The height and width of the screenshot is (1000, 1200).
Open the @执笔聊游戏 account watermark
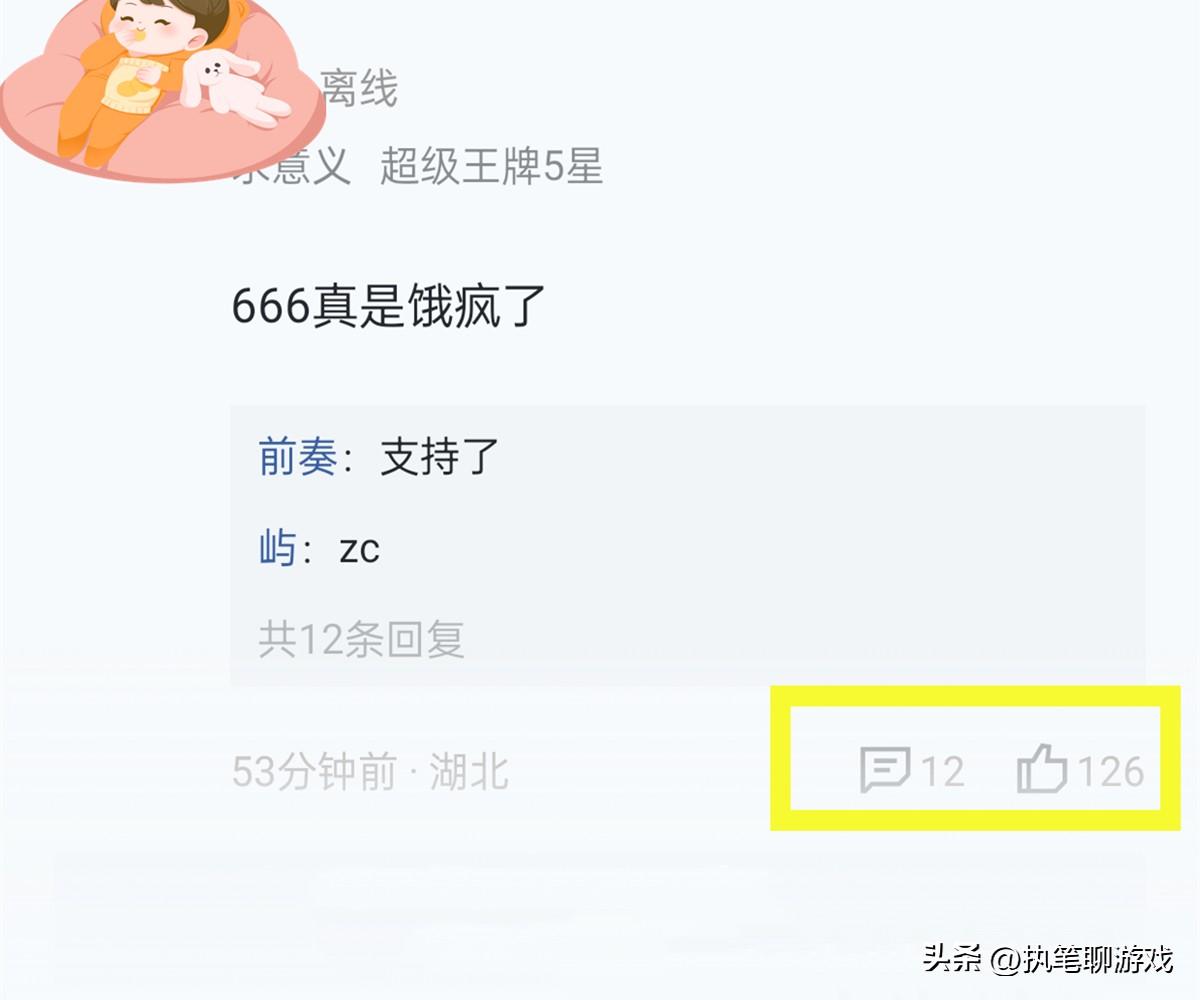pyautogui.click(x=1082, y=960)
